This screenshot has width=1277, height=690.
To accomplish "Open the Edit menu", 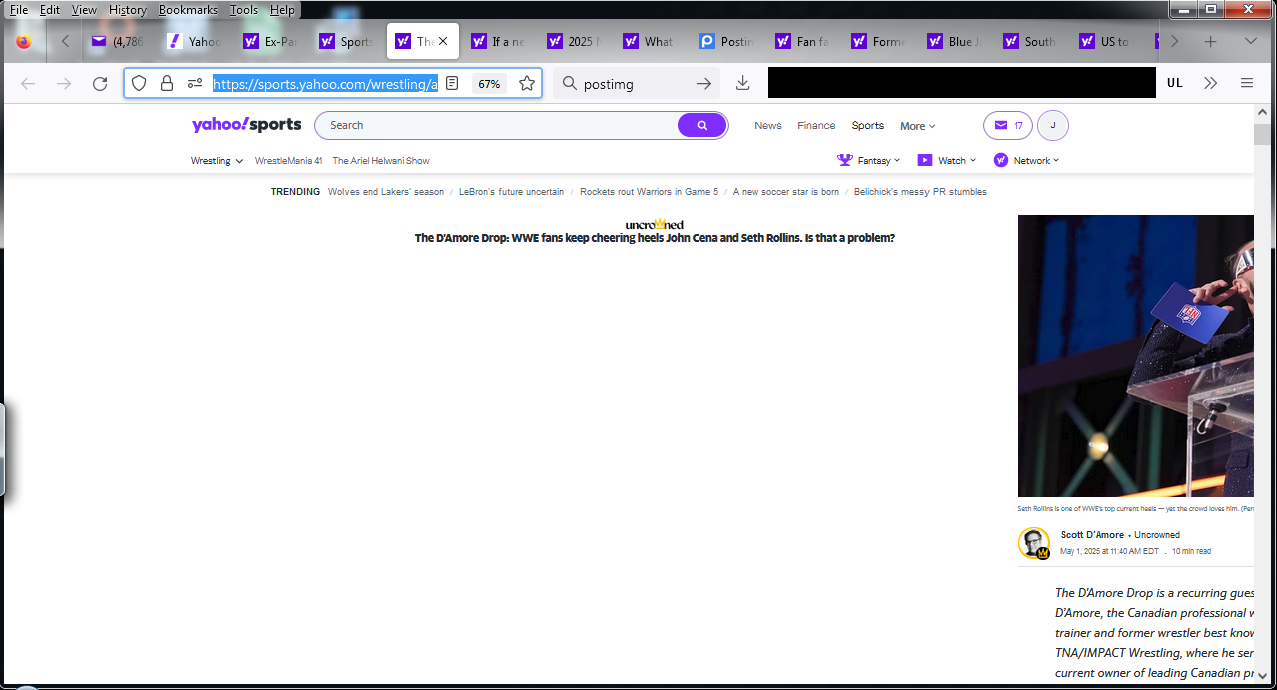I will [x=50, y=10].
